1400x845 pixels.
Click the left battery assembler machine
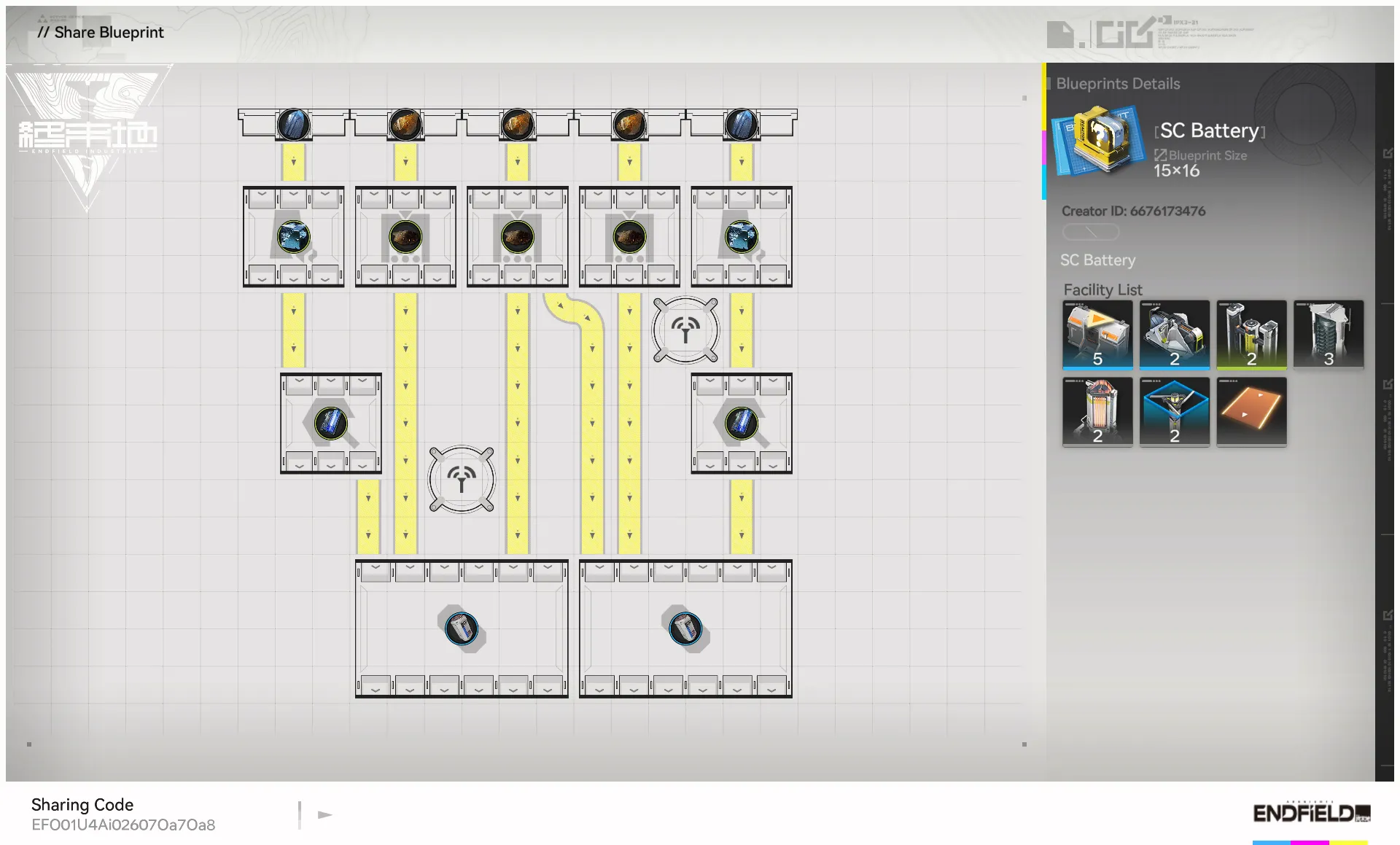click(x=462, y=628)
